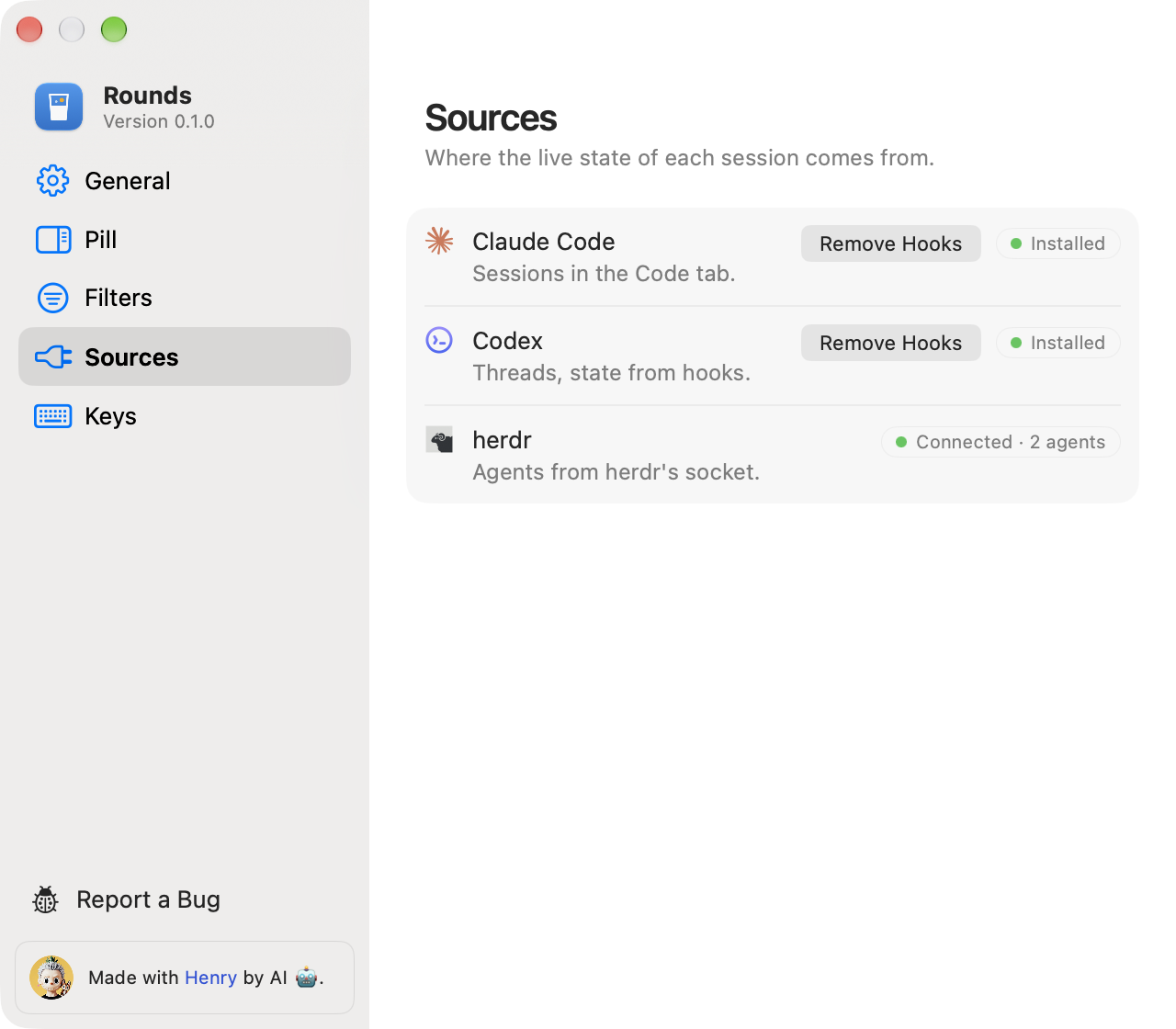Viewport: 1176px width, 1029px height.
Task: Click the General gear icon
Action: [x=53, y=181]
